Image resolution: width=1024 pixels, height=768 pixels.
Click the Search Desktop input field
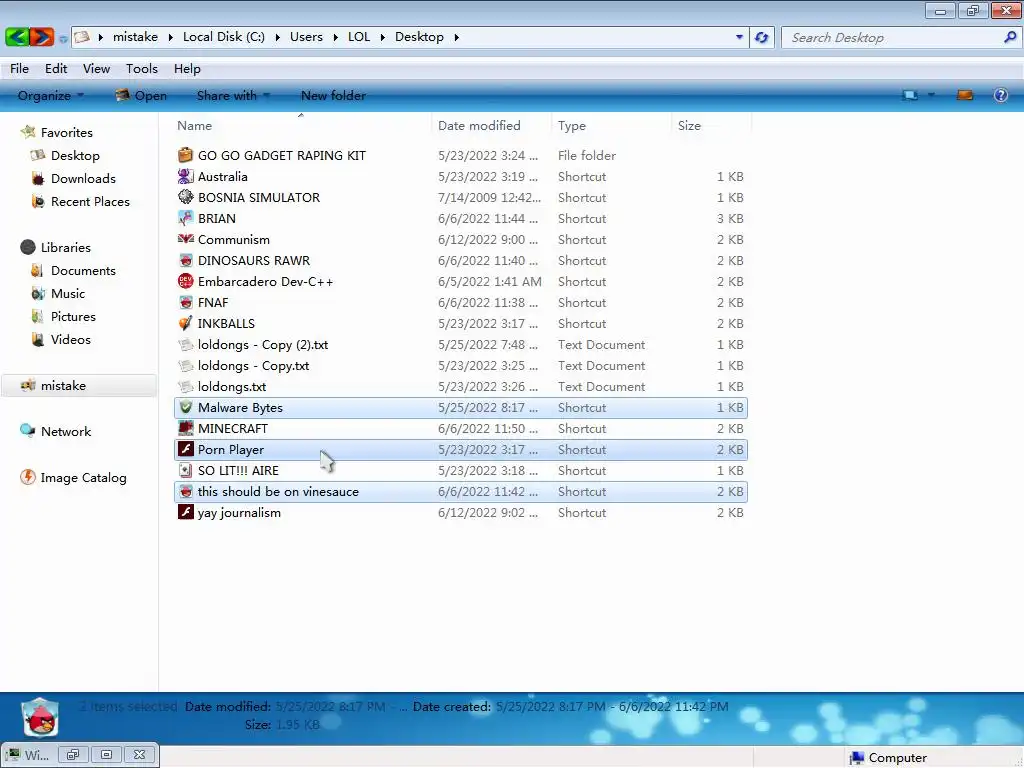point(892,37)
